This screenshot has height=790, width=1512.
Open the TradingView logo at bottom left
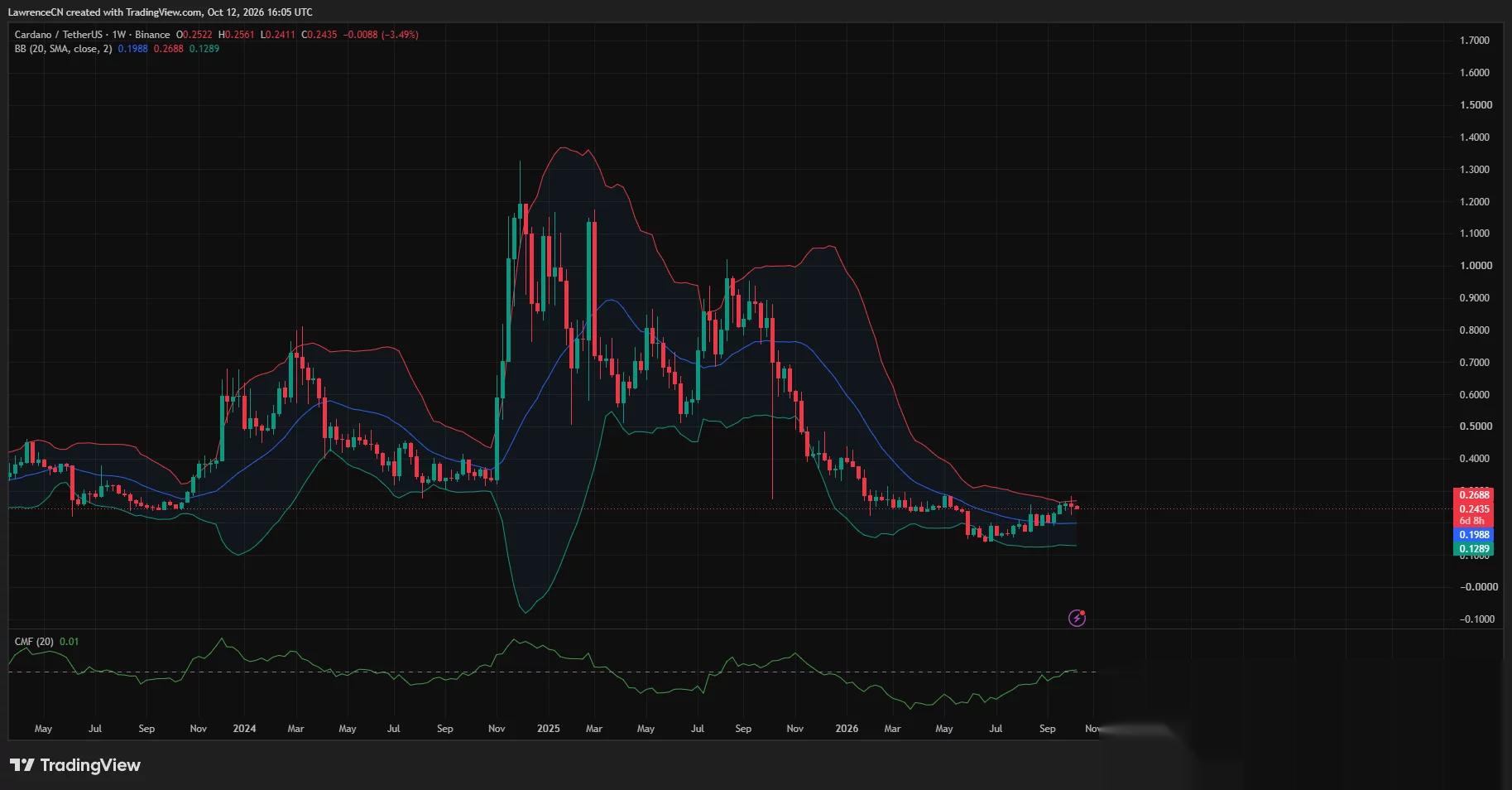[75, 765]
